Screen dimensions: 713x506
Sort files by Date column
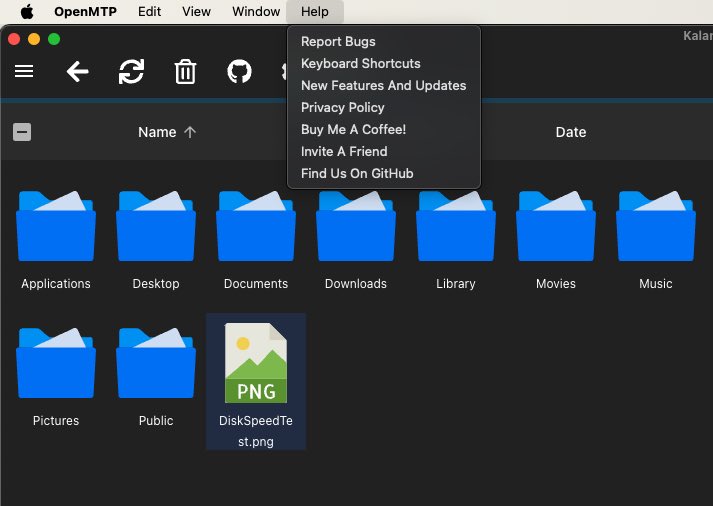[571, 132]
